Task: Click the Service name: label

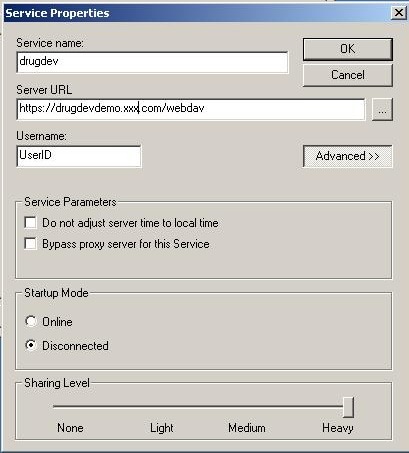Action: (x=50, y=43)
